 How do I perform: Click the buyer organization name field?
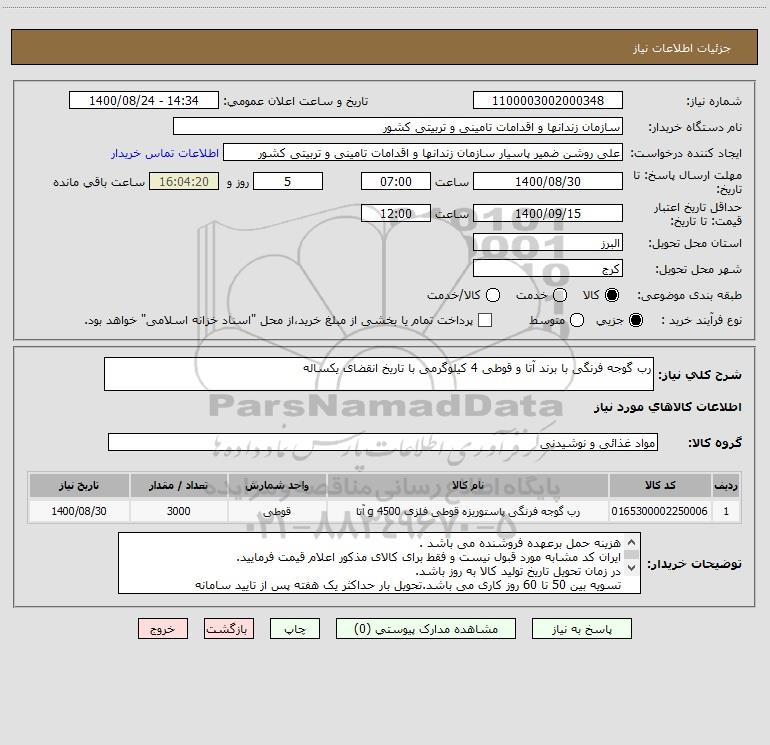click(x=398, y=127)
